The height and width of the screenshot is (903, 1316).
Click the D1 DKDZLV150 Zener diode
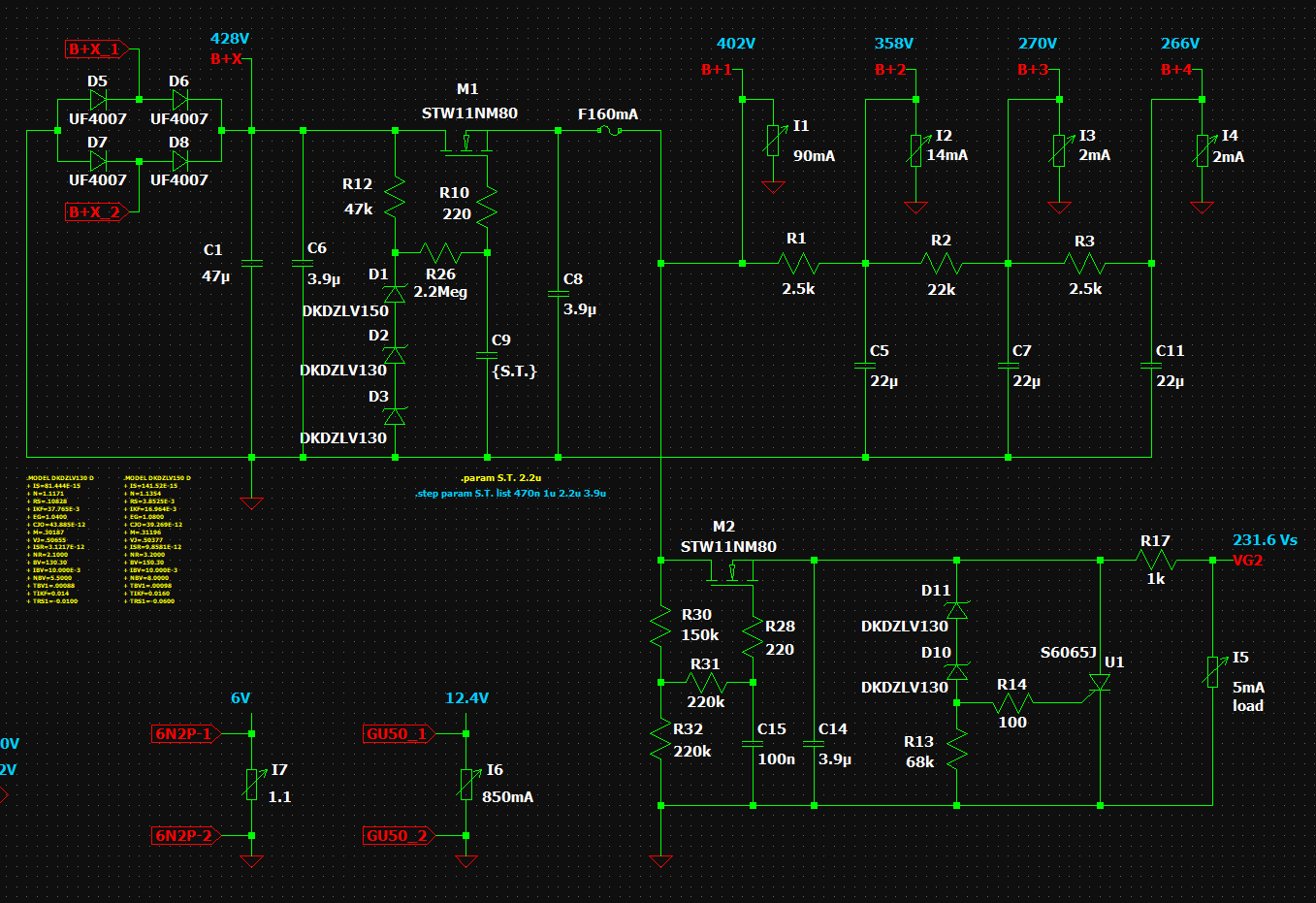pyautogui.click(x=395, y=293)
